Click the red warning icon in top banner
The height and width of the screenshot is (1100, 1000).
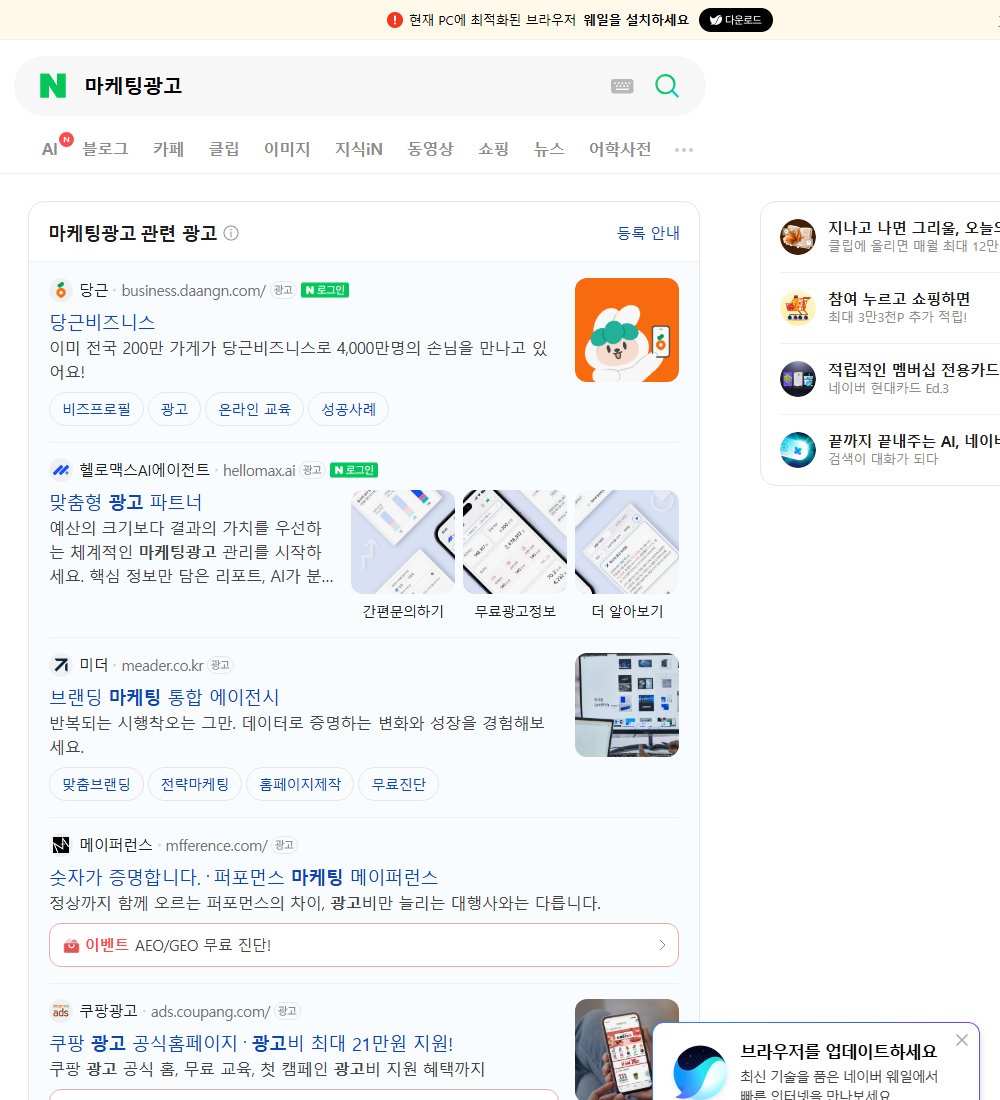coord(394,20)
